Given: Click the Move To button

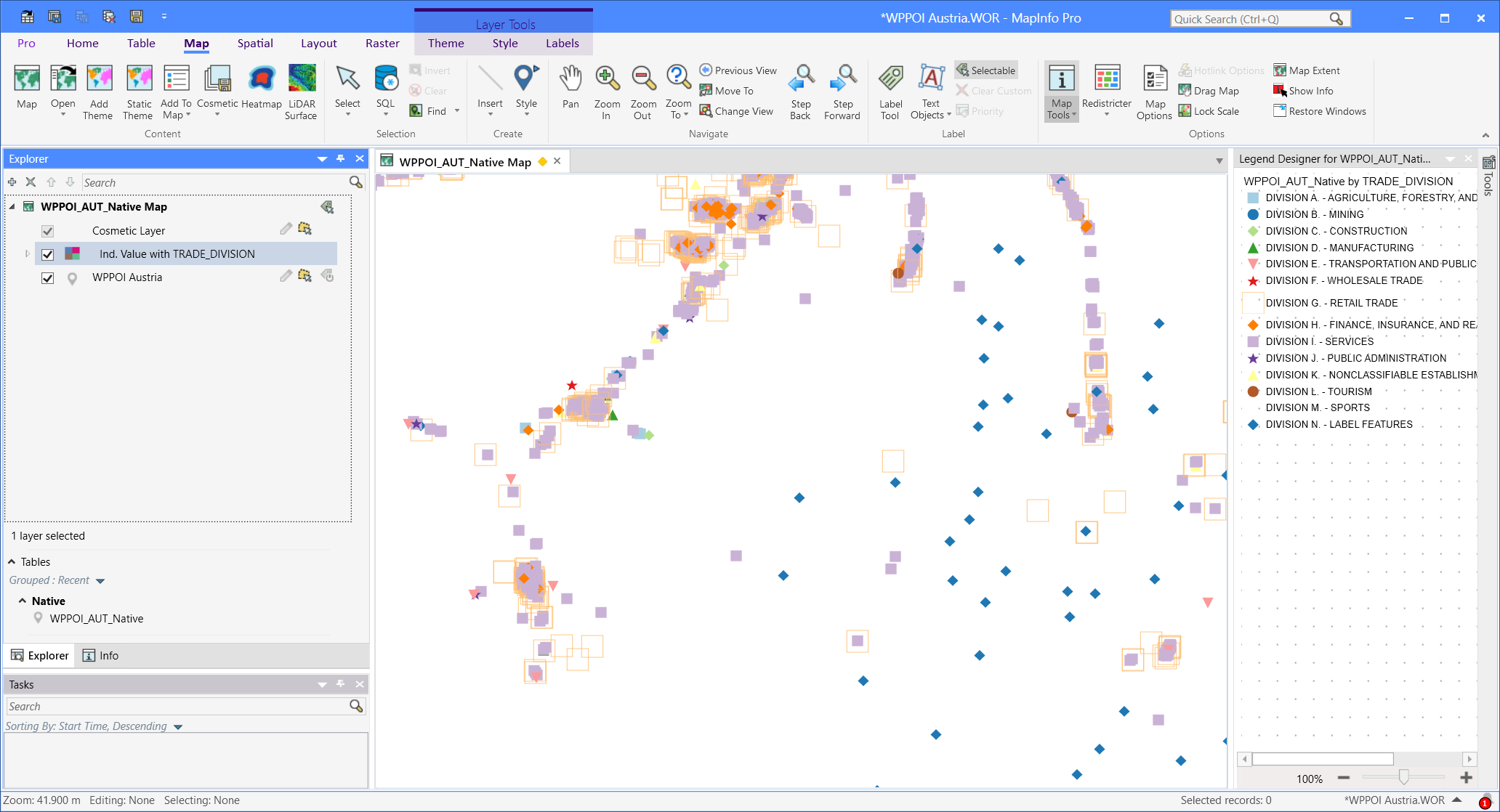Looking at the screenshot, I should (x=726, y=91).
